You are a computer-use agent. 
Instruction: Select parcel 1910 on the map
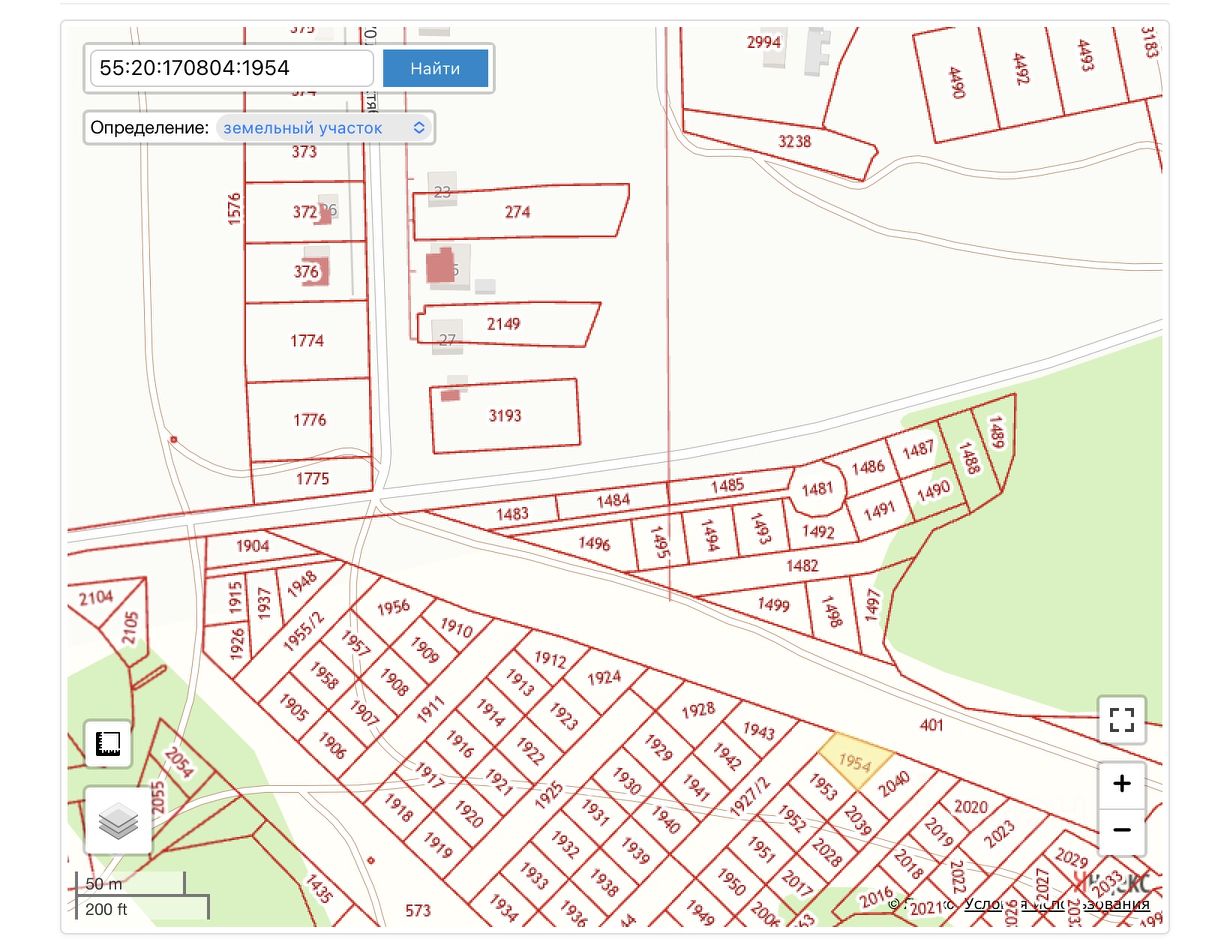point(456,628)
